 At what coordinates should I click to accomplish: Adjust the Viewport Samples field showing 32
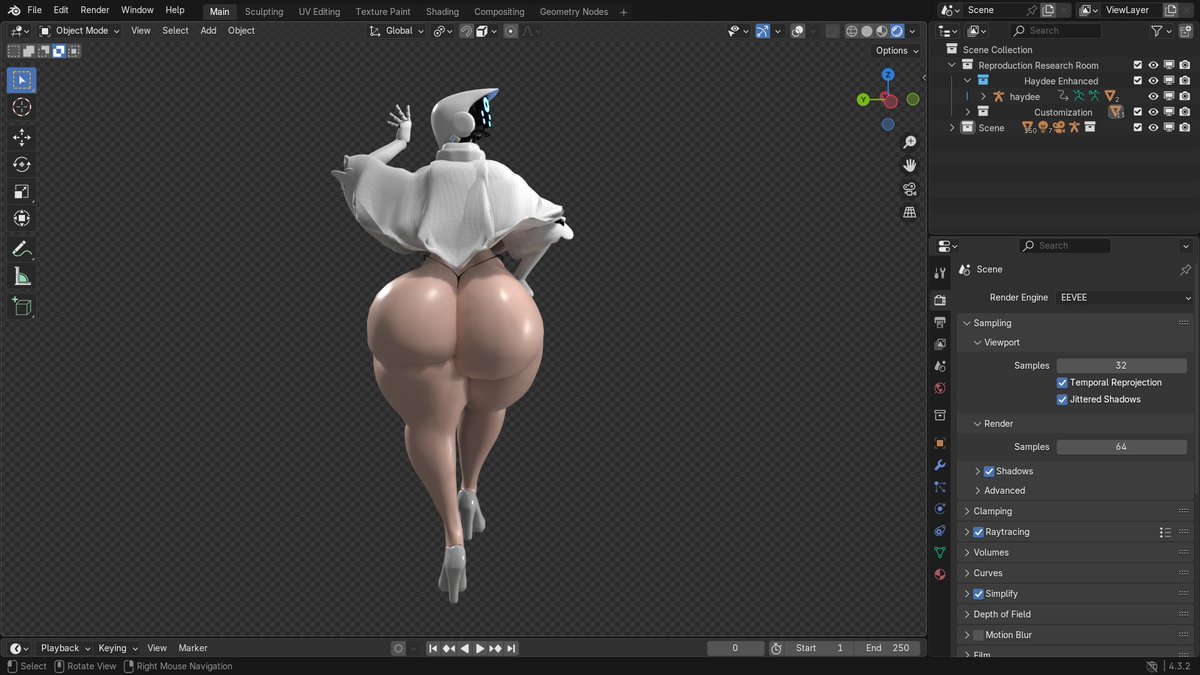[1121, 366]
